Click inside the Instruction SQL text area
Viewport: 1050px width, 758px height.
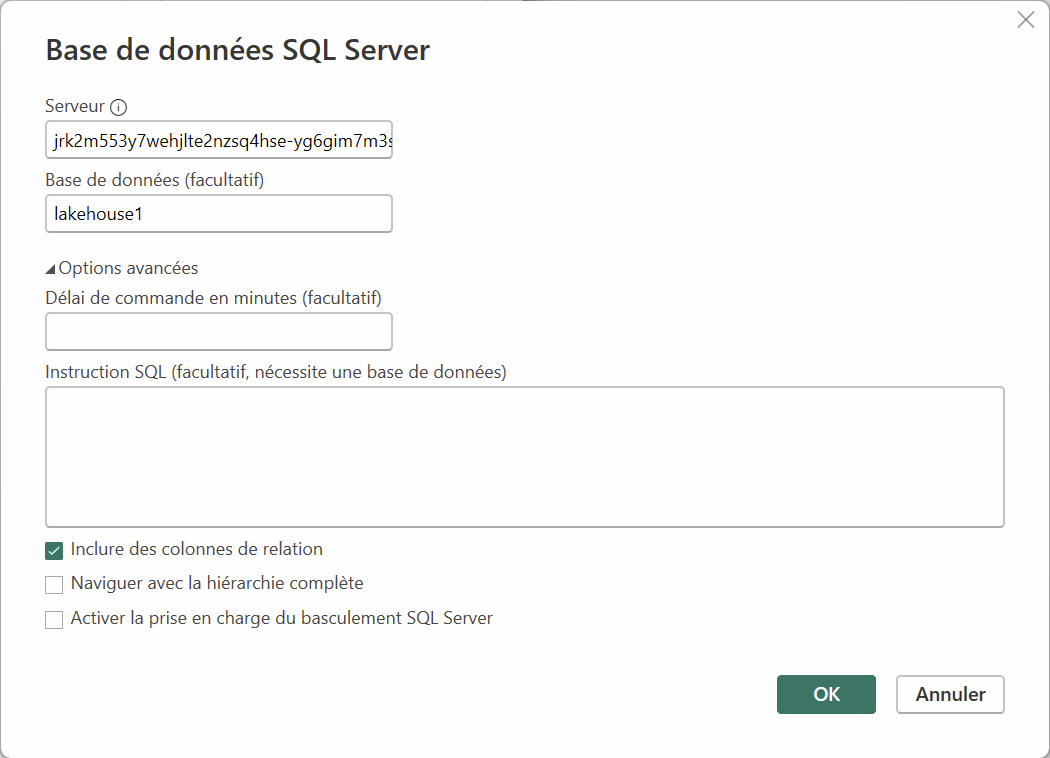pyautogui.click(x=524, y=456)
